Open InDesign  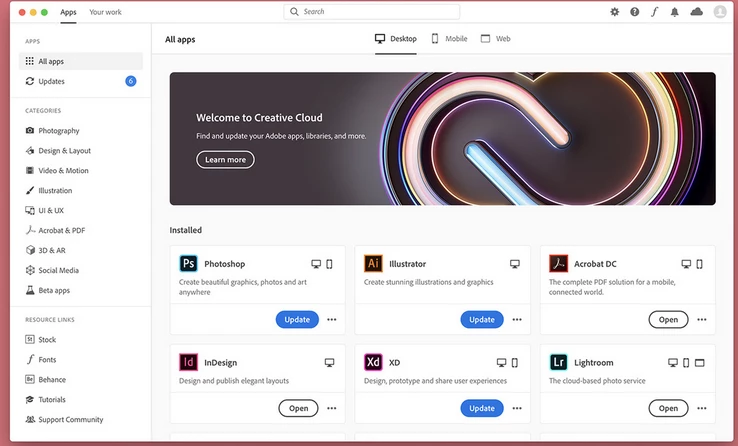pos(298,408)
